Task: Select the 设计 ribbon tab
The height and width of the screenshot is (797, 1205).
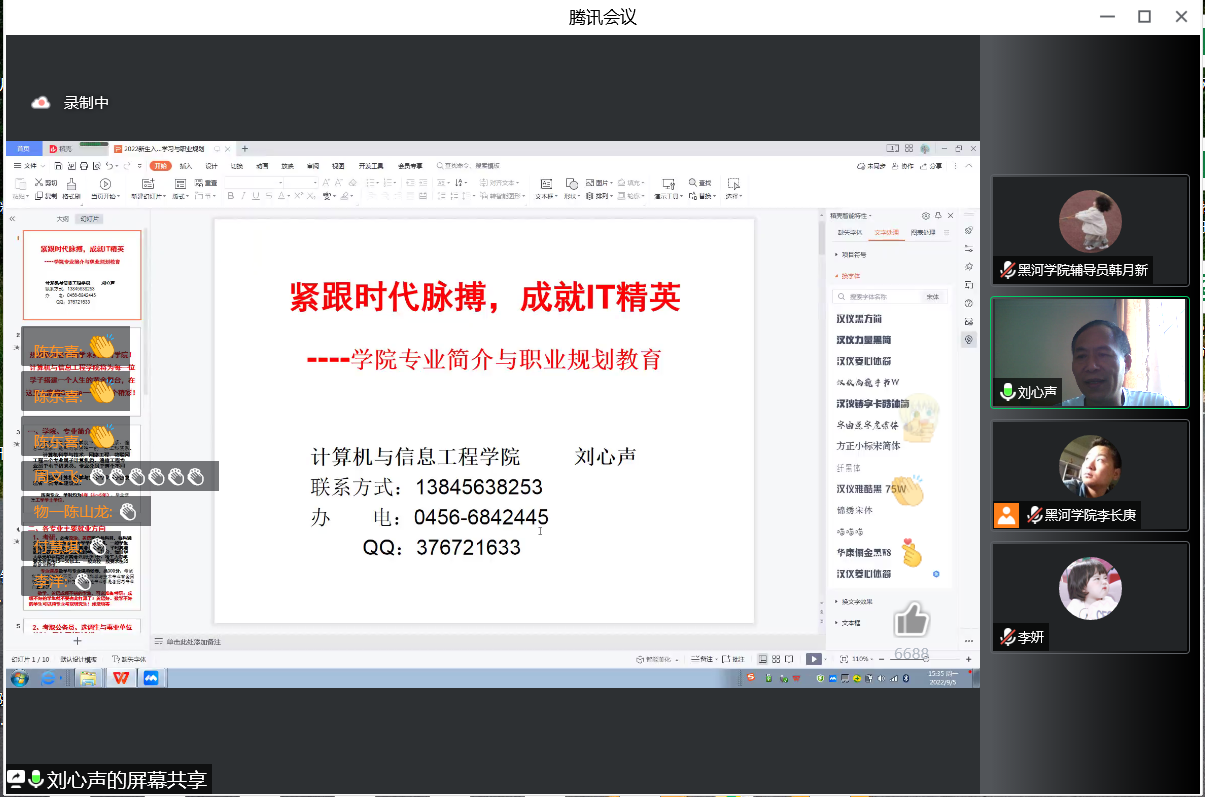Action: pyautogui.click(x=211, y=166)
